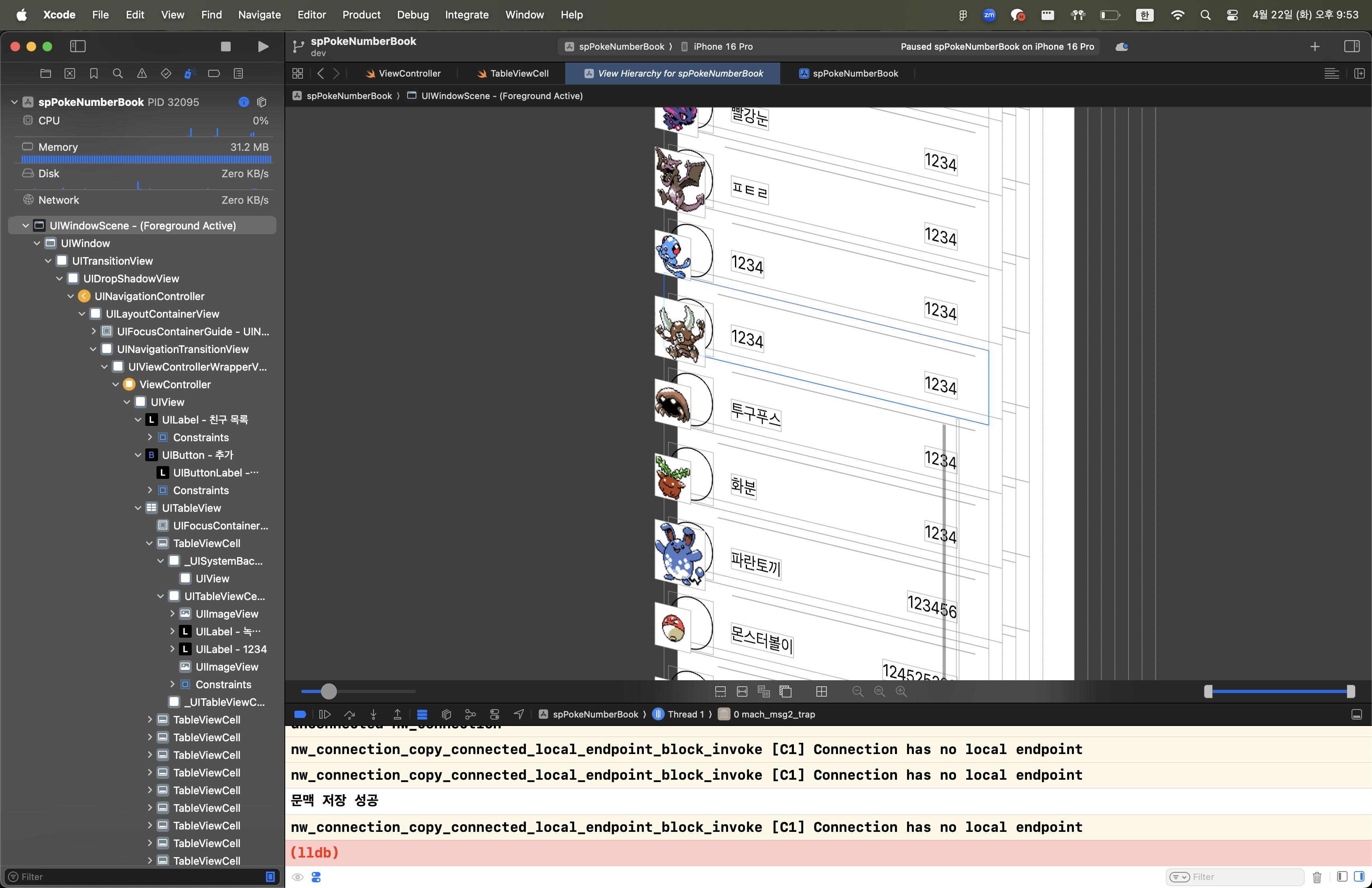The height and width of the screenshot is (888, 1372).
Task: Click the zoom in magnifier icon
Action: 901,691
